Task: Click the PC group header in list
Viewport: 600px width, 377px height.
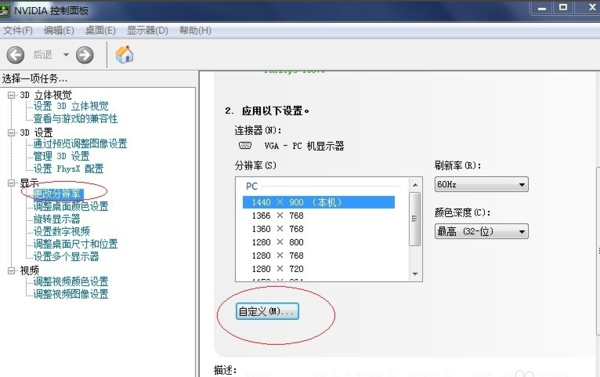Action: pos(252,186)
